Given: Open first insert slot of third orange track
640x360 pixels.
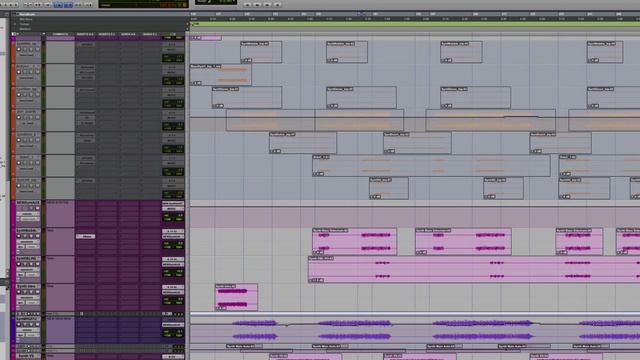Looking at the screenshot, I should pyautogui.click(x=86, y=90).
